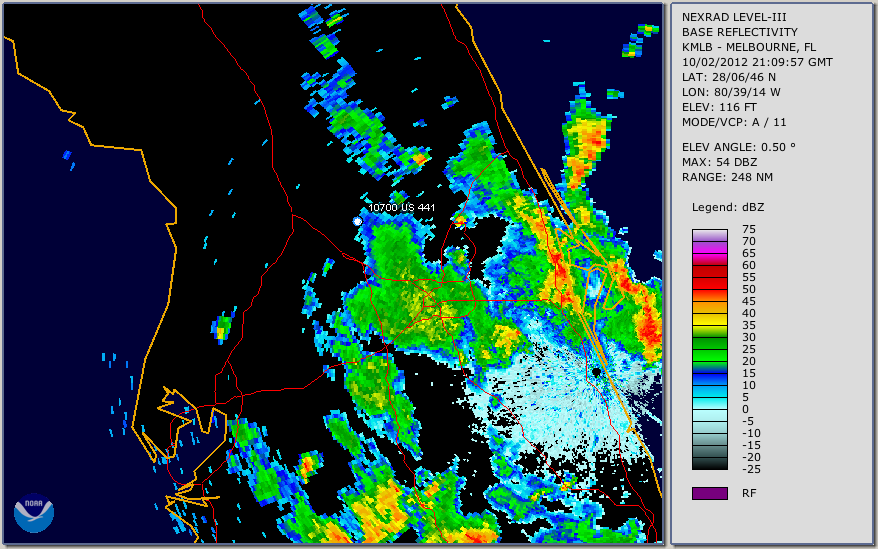Select the 'BASE REFLECTIVITY' text line
Viewport: 878px width, 549px height.
pyautogui.click(x=740, y=32)
